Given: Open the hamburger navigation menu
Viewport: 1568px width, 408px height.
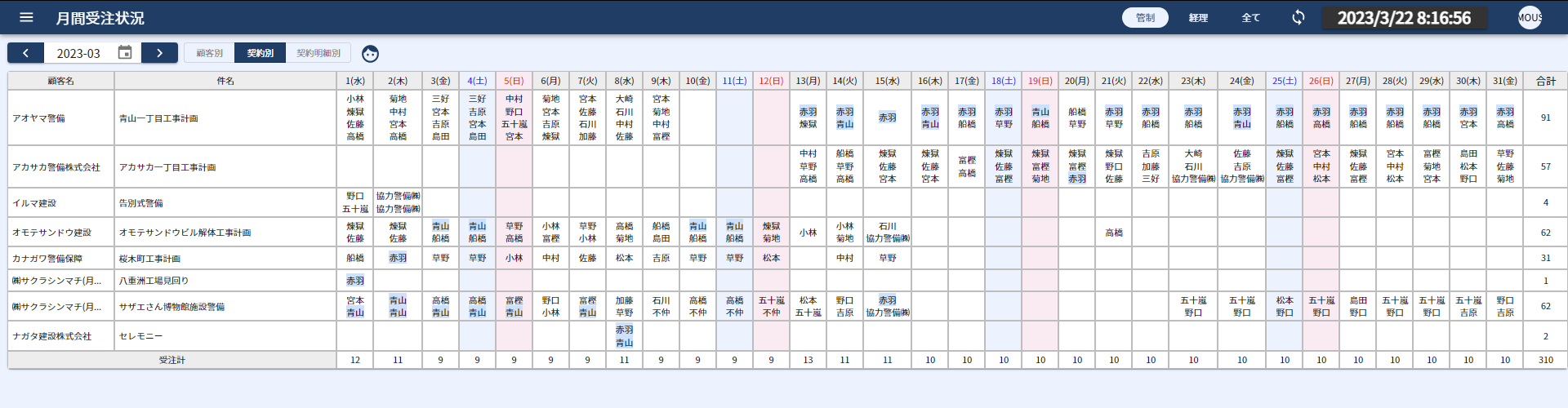Looking at the screenshot, I should 26,17.
